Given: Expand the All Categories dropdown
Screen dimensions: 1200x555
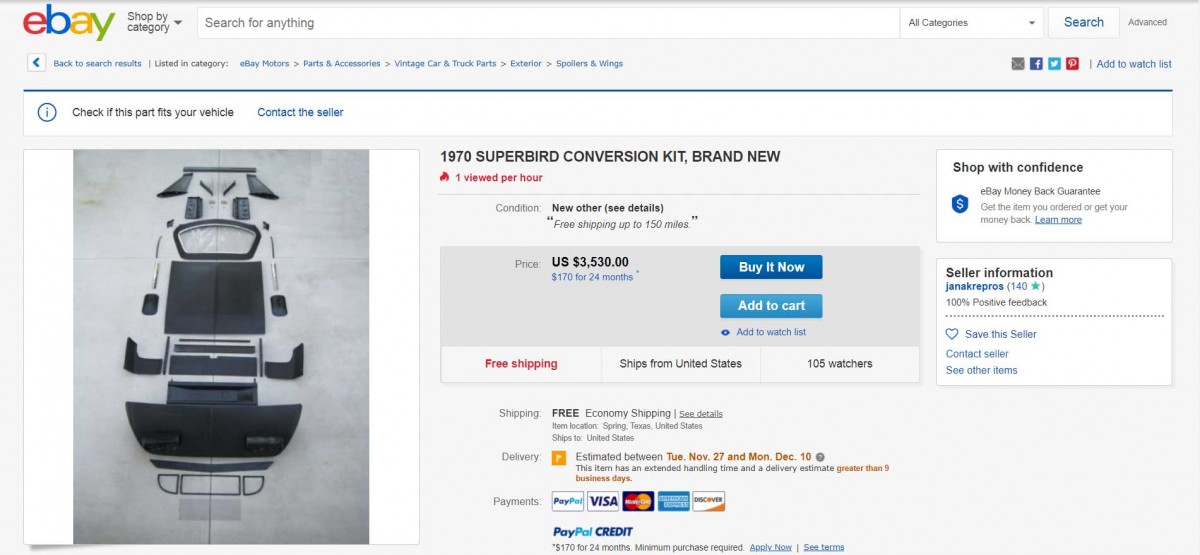Looking at the screenshot, I should coord(972,23).
